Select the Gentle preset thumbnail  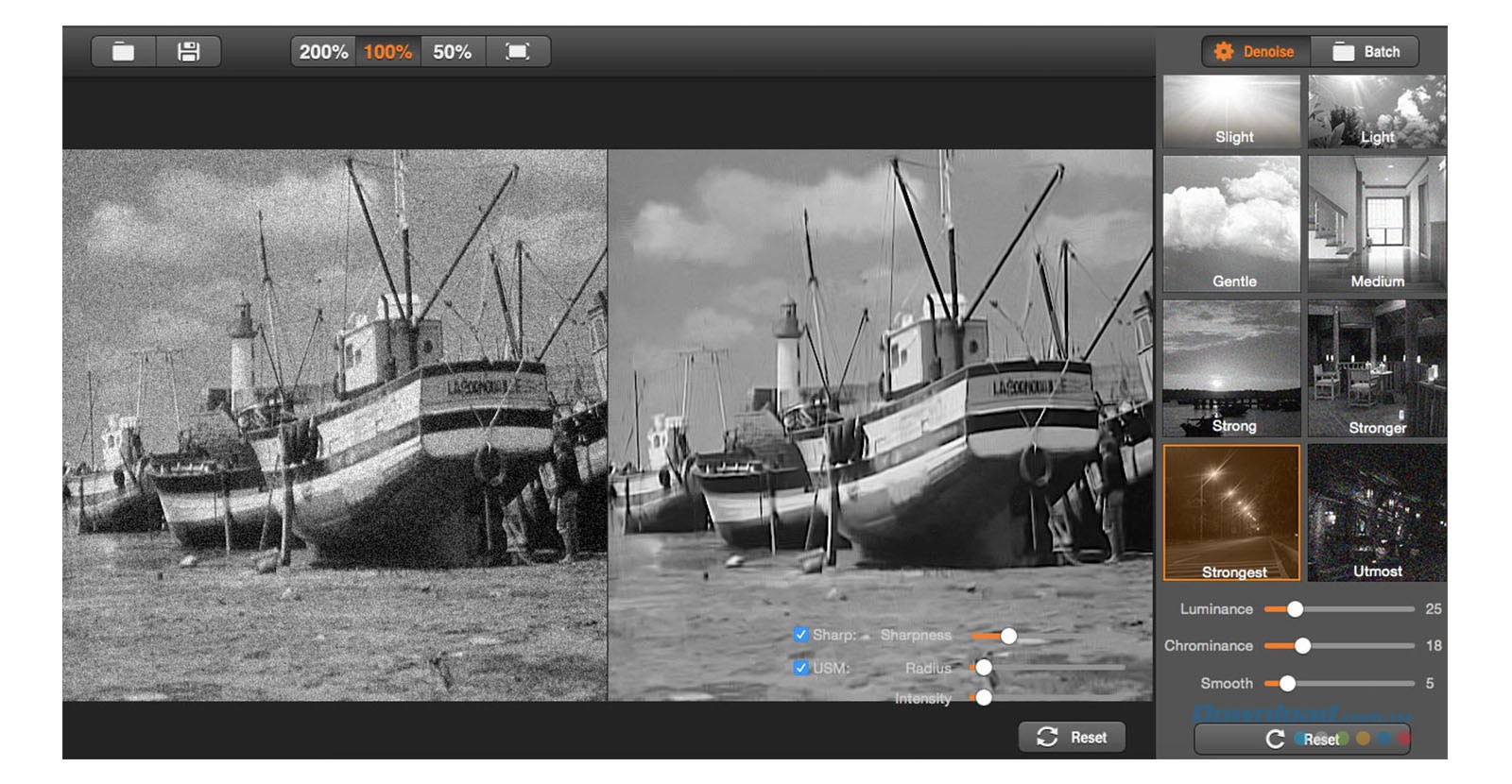1232,224
